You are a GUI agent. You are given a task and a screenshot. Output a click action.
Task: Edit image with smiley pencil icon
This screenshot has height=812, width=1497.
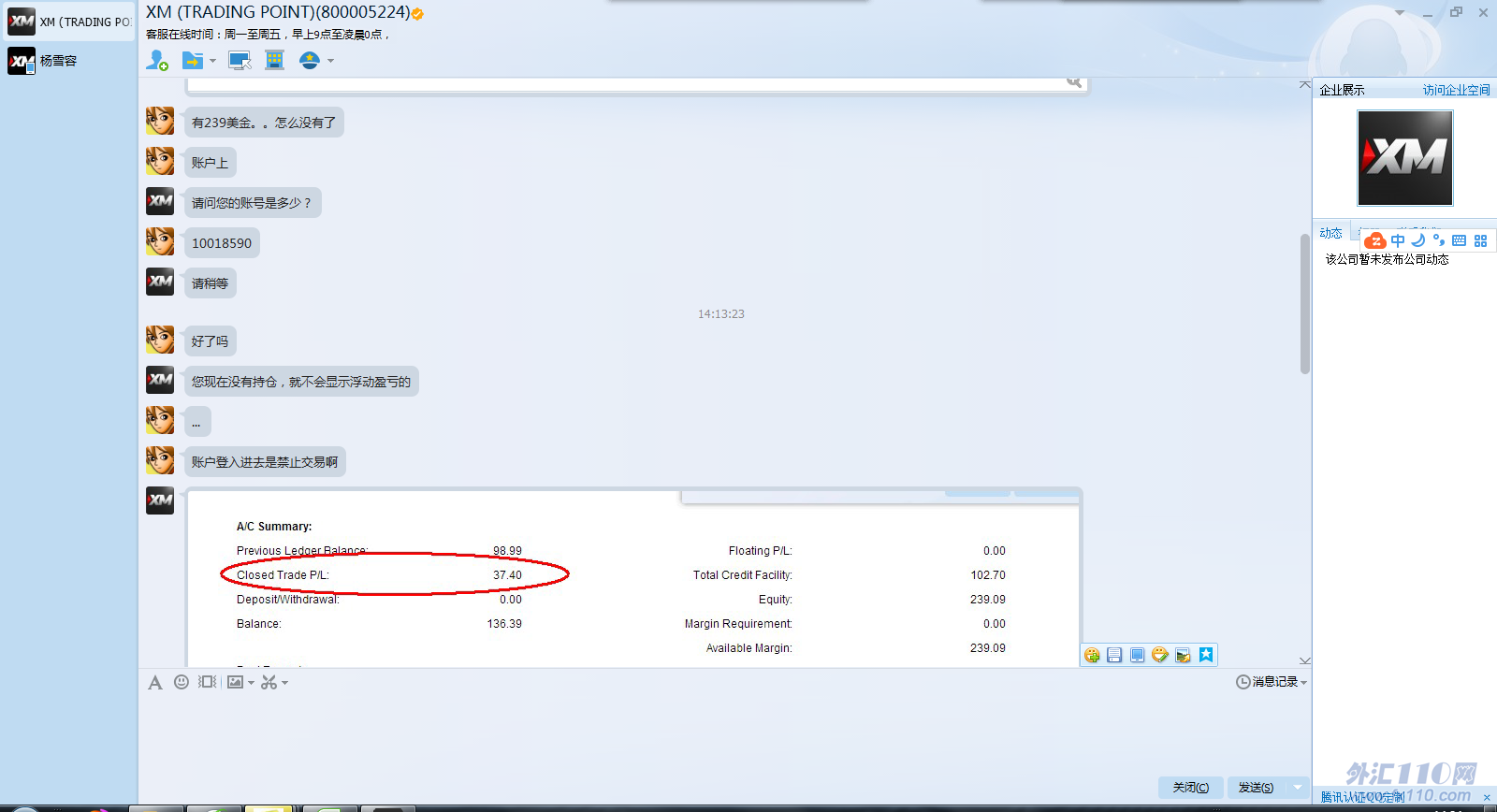click(1160, 655)
